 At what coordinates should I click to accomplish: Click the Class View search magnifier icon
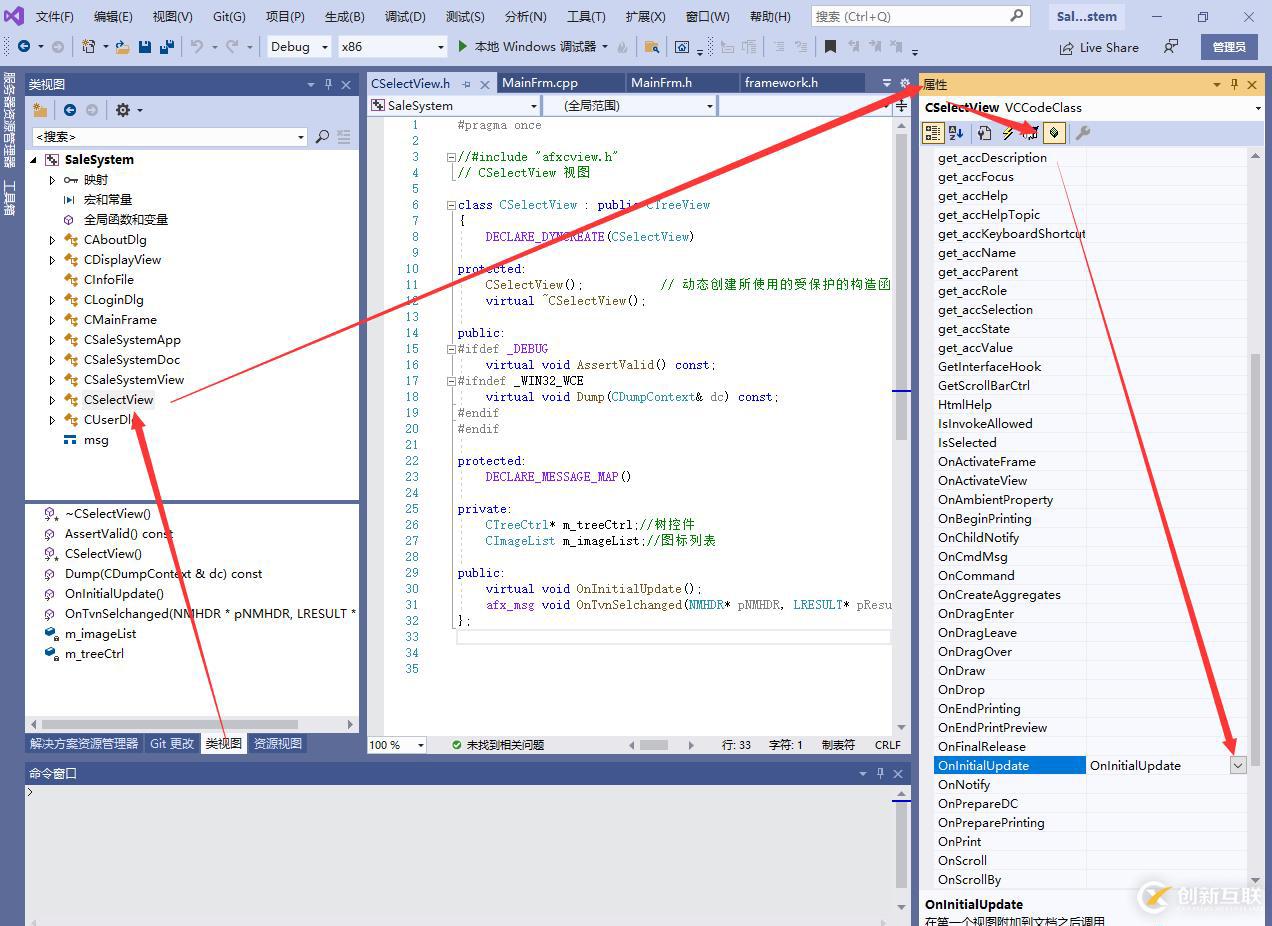click(322, 136)
